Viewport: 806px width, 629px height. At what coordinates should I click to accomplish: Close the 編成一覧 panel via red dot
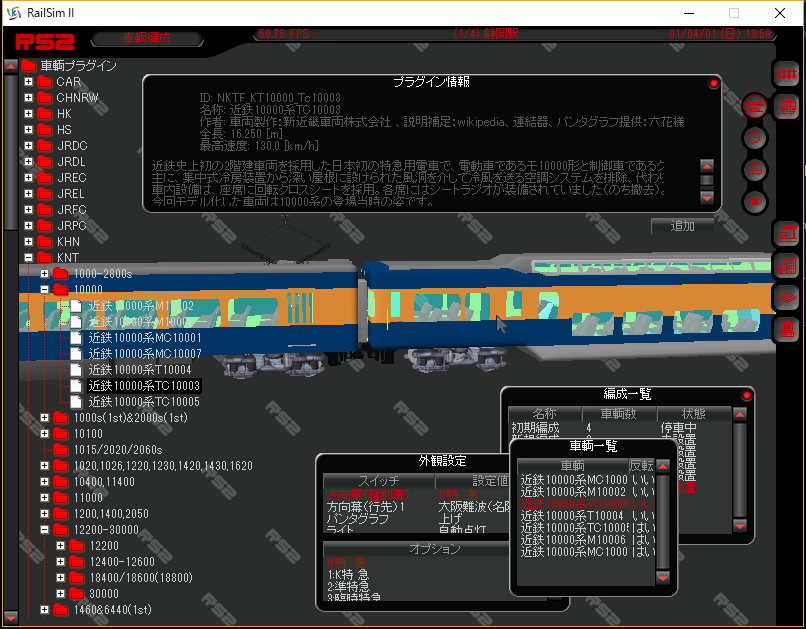(746, 395)
